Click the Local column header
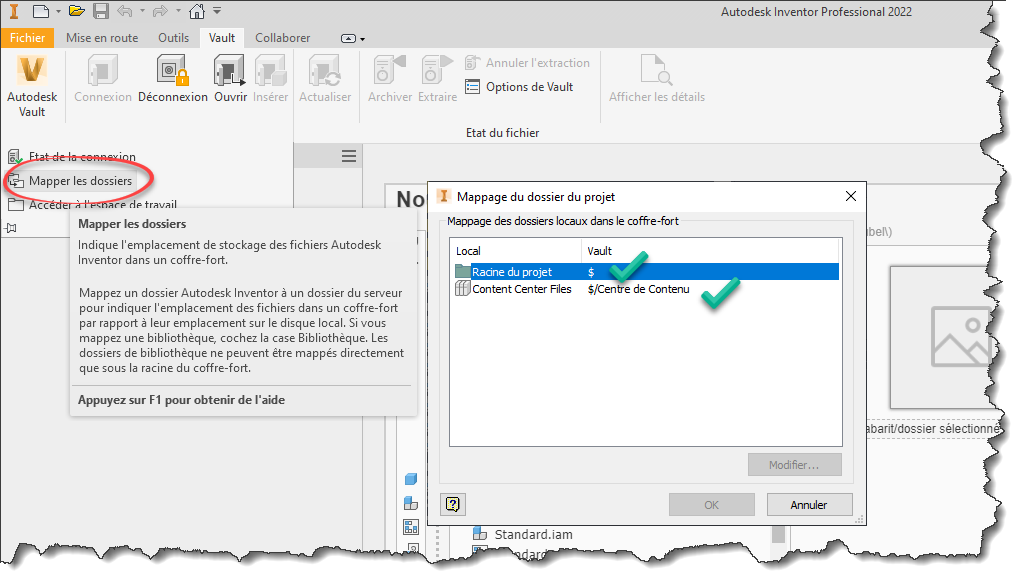This screenshot has height=587, width=1028. tap(517, 251)
